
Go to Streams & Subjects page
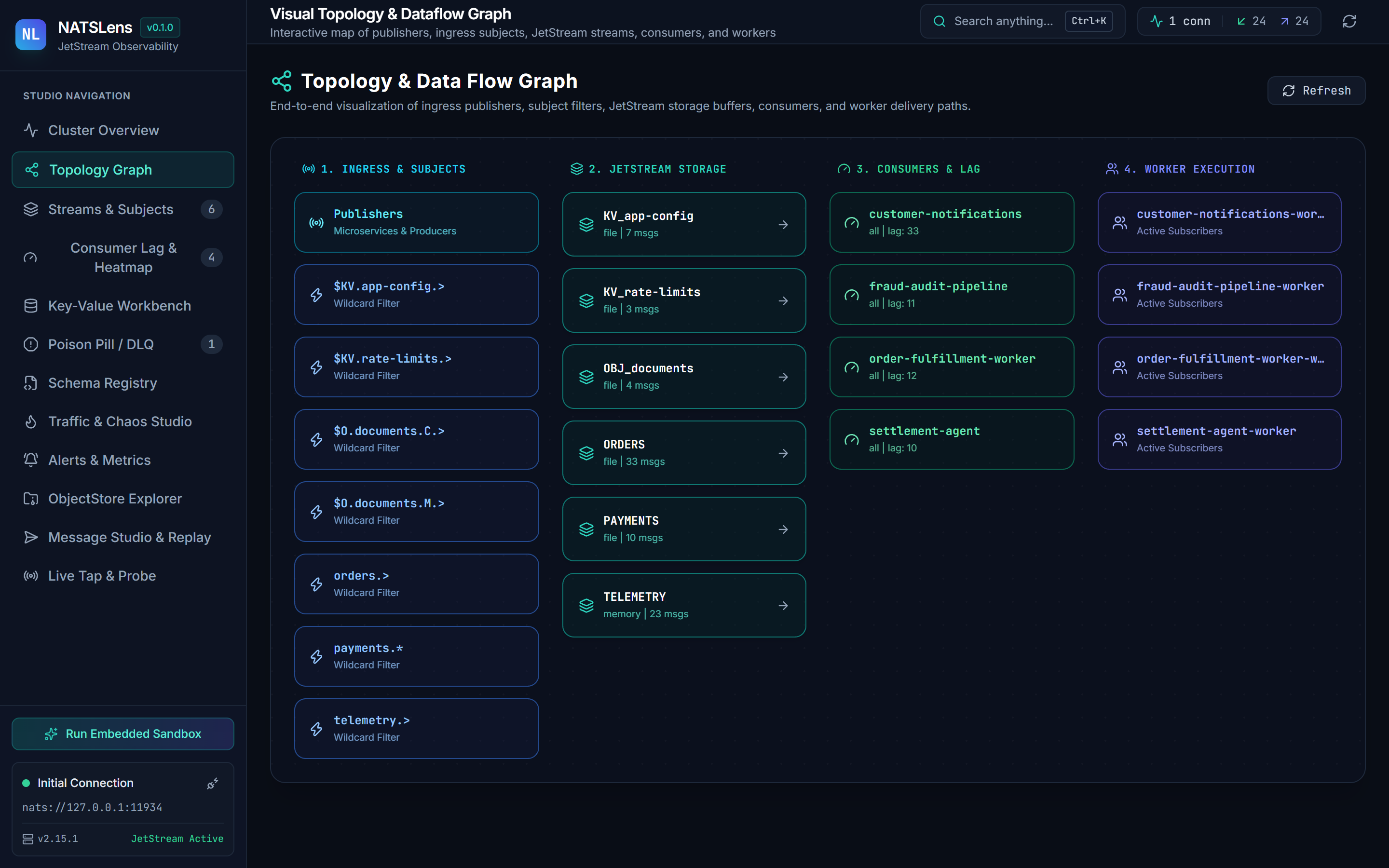(x=123, y=210)
